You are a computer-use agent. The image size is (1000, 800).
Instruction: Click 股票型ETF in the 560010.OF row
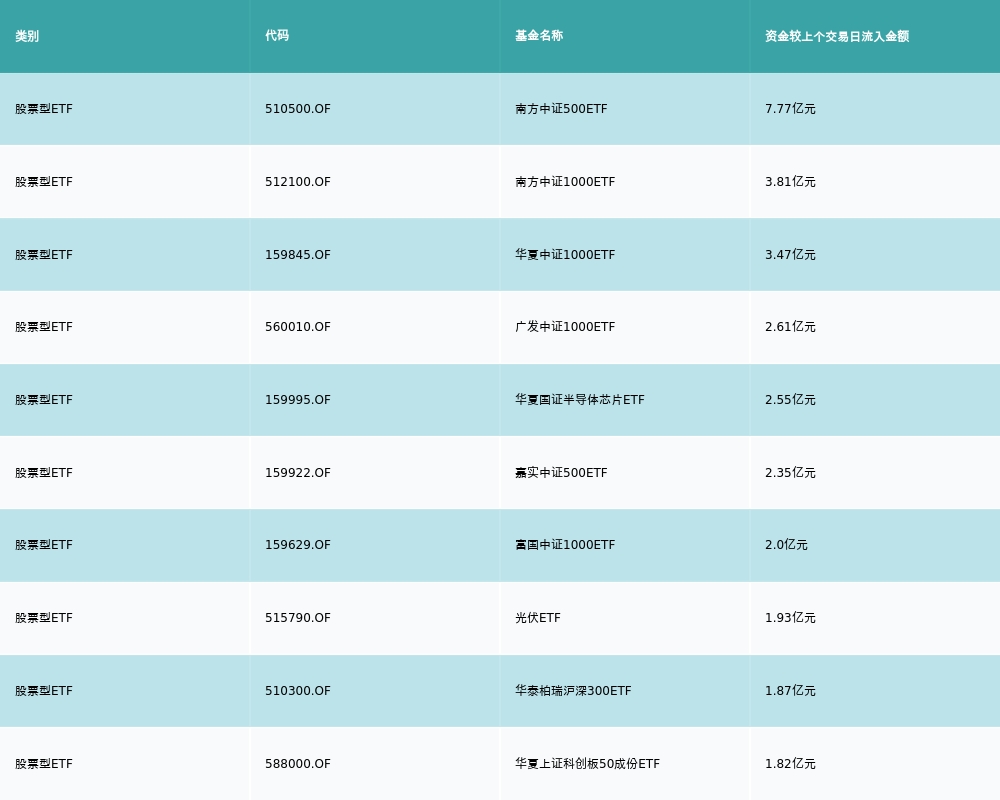[44, 327]
